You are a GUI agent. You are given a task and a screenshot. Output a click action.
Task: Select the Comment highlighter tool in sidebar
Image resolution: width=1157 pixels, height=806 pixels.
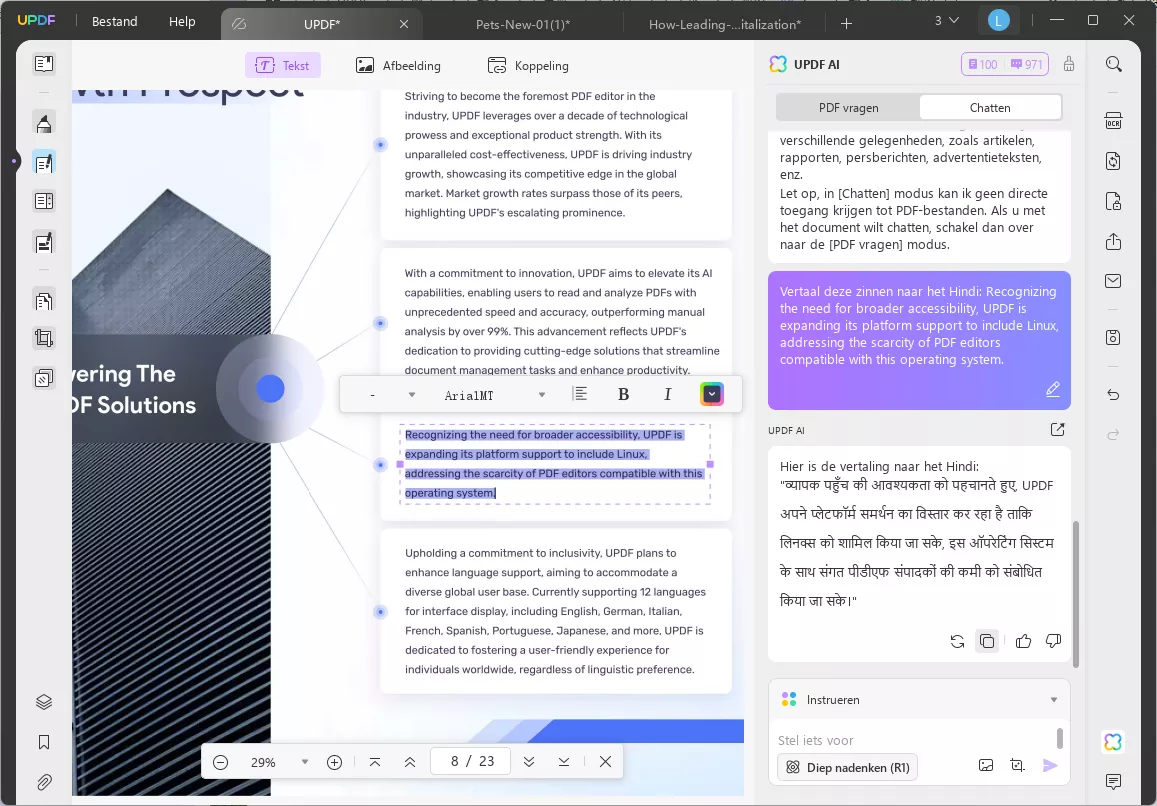coord(44,123)
